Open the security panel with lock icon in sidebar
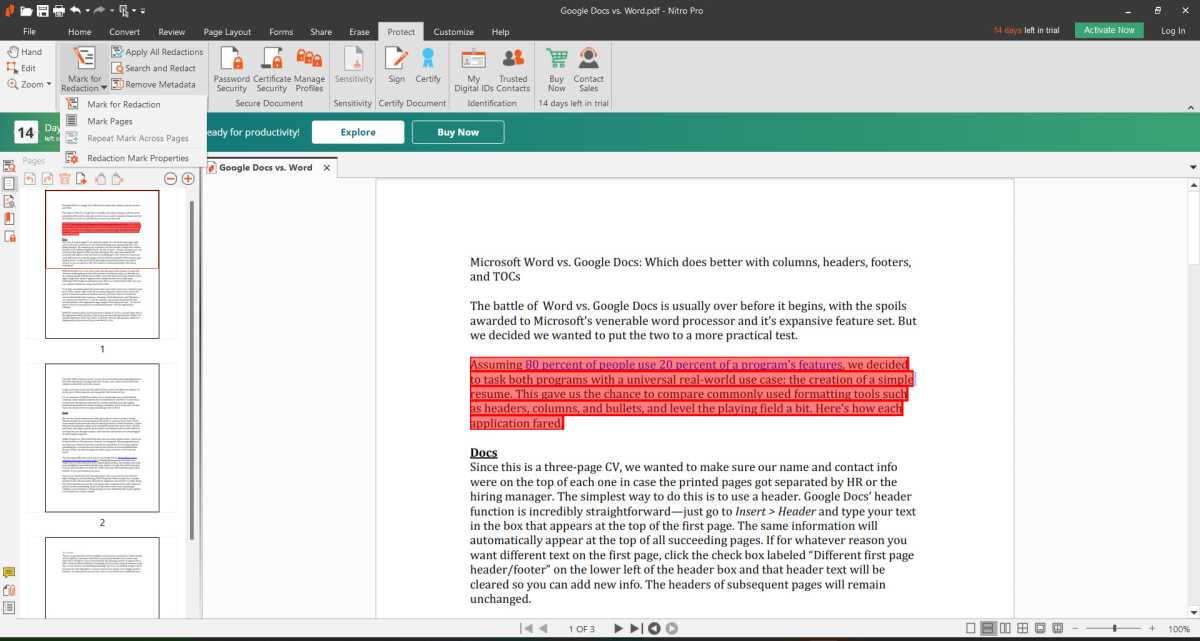This screenshot has height=641, width=1200. click(x=10, y=237)
